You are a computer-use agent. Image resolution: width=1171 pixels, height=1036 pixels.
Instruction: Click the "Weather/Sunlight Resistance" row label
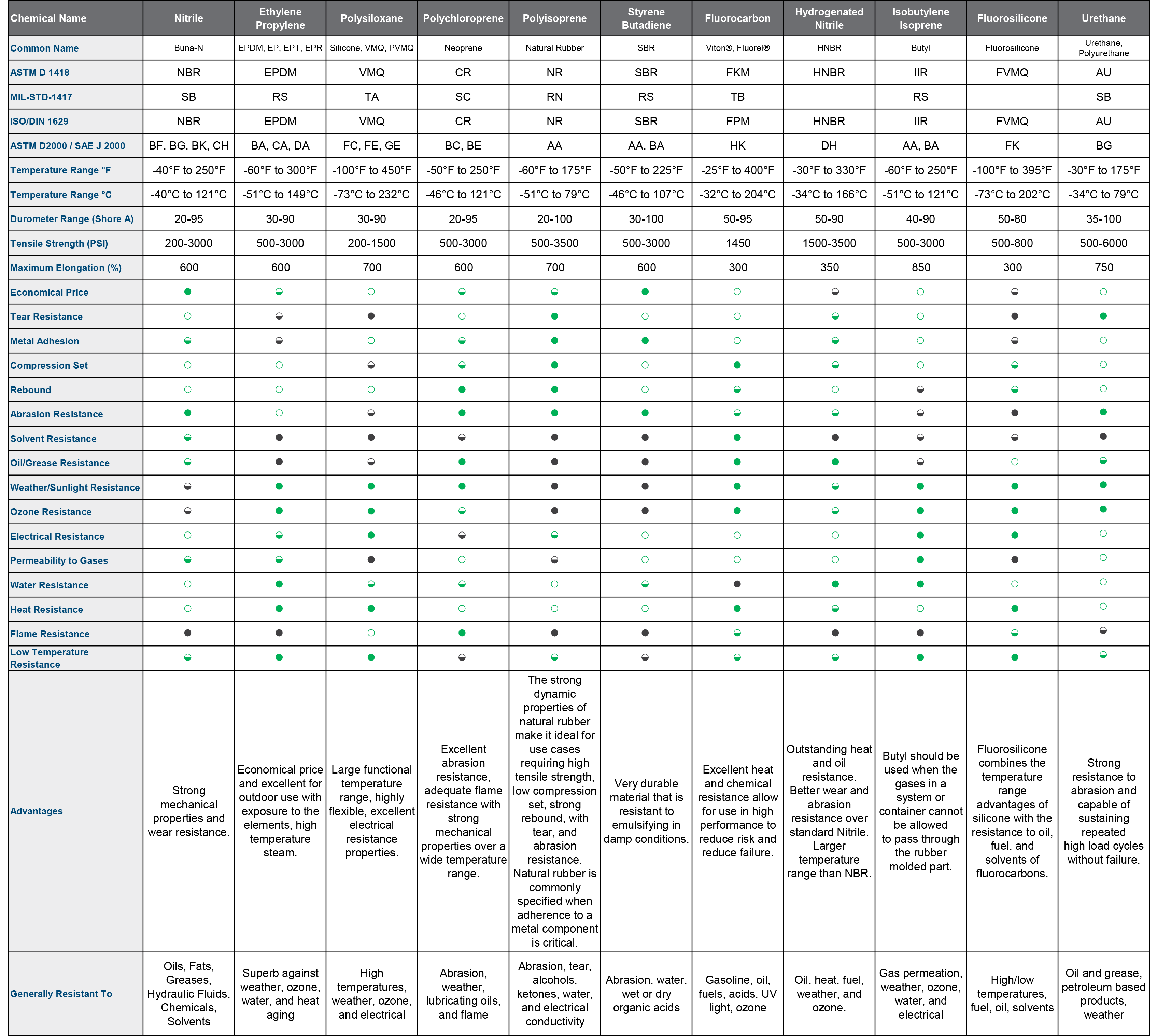[75, 487]
